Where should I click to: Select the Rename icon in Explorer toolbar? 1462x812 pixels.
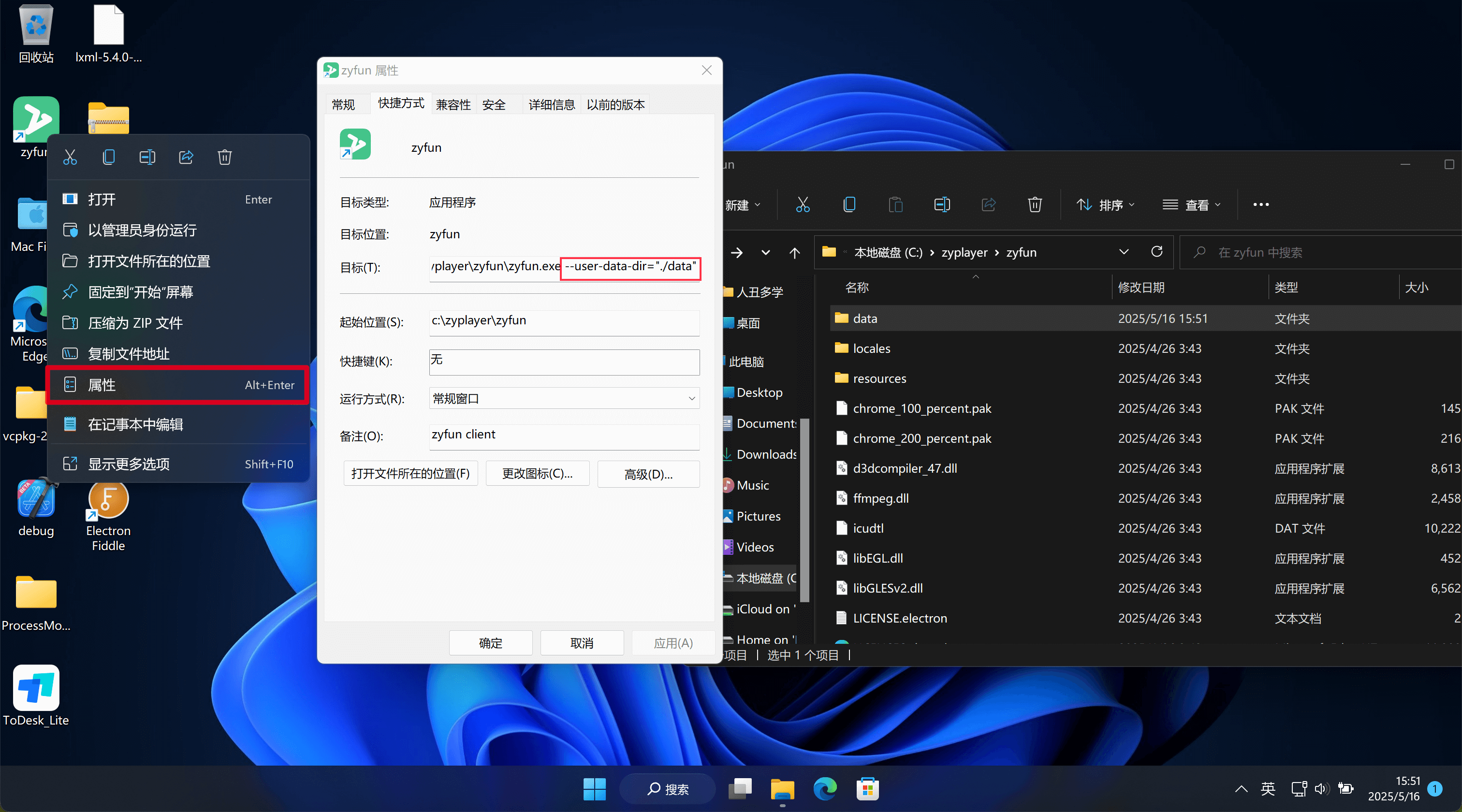click(x=942, y=204)
